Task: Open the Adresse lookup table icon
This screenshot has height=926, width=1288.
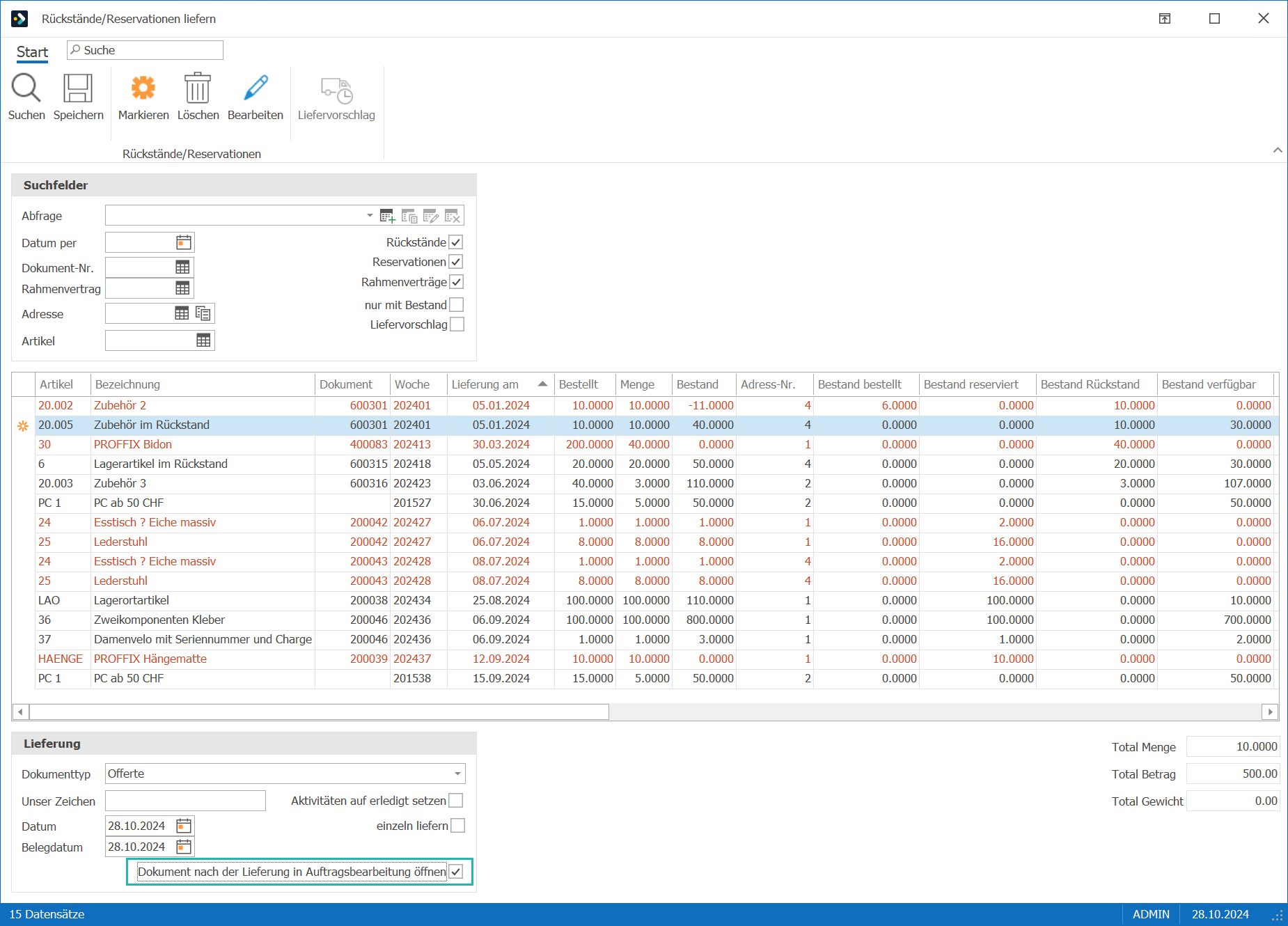Action: (x=182, y=313)
